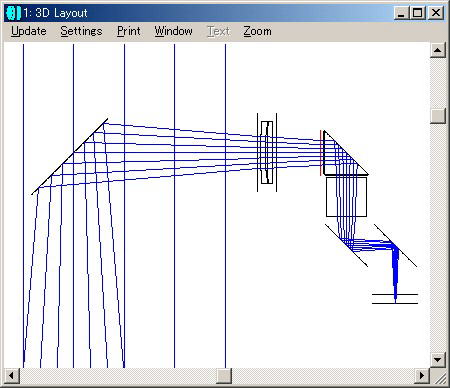This screenshot has width=450, height=388.
Task: Open the Window menu
Action: (173, 31)
